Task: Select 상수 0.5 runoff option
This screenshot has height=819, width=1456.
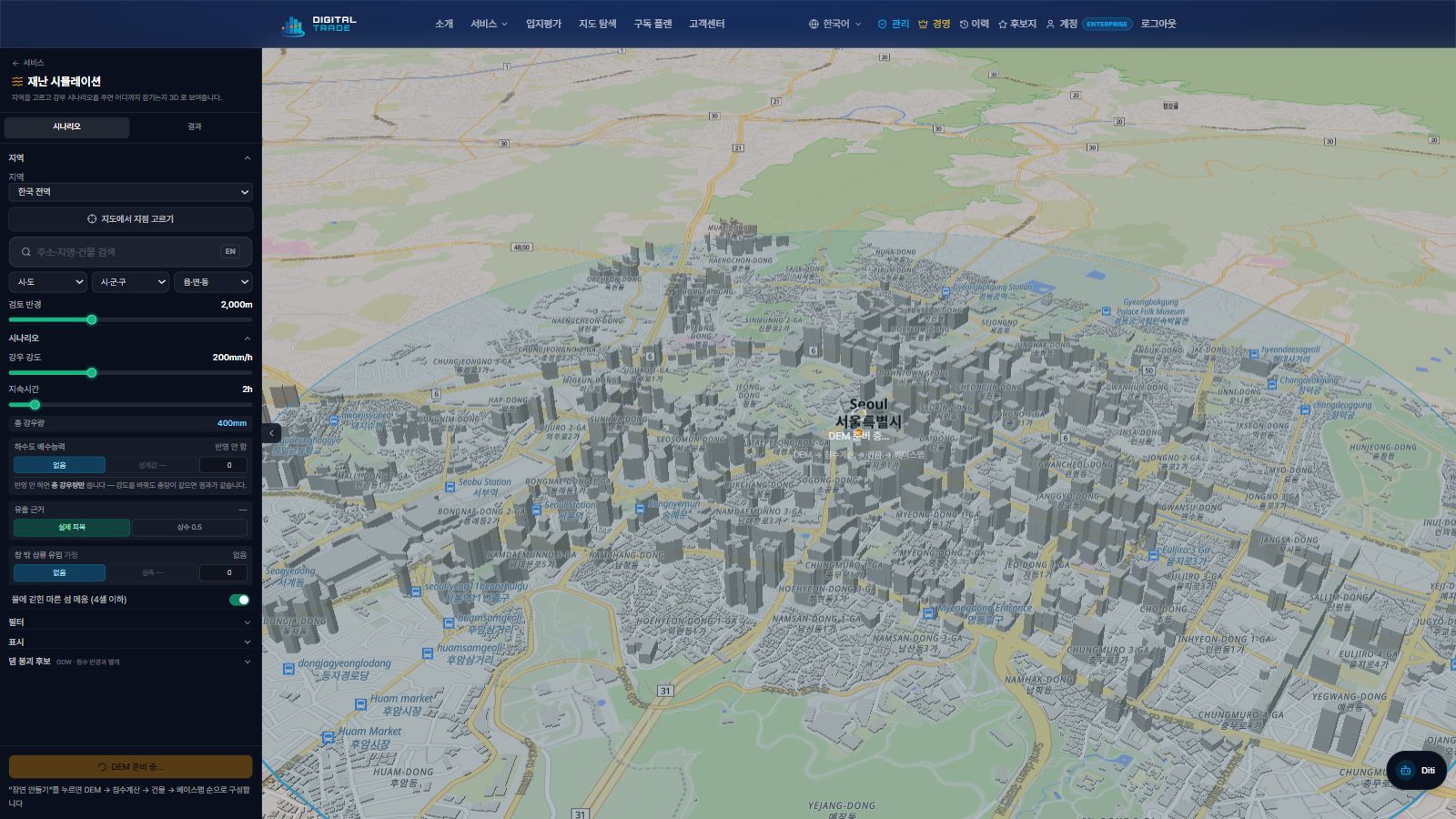Action: point(189,528)
